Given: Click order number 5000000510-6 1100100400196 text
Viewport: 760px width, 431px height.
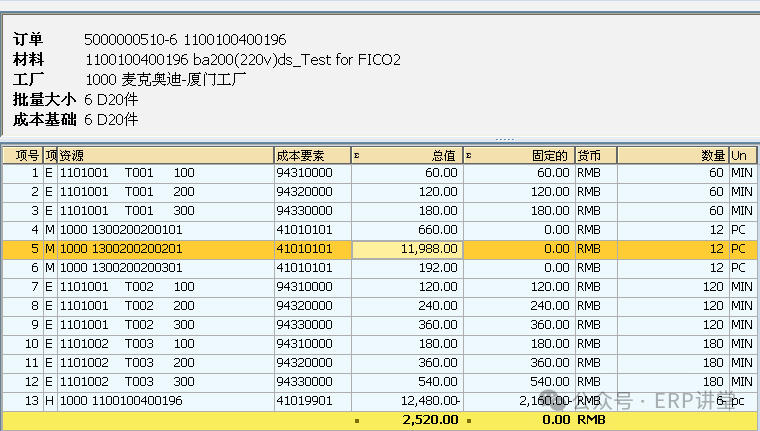Looking at the screenshot, I should tap(185, 39).
